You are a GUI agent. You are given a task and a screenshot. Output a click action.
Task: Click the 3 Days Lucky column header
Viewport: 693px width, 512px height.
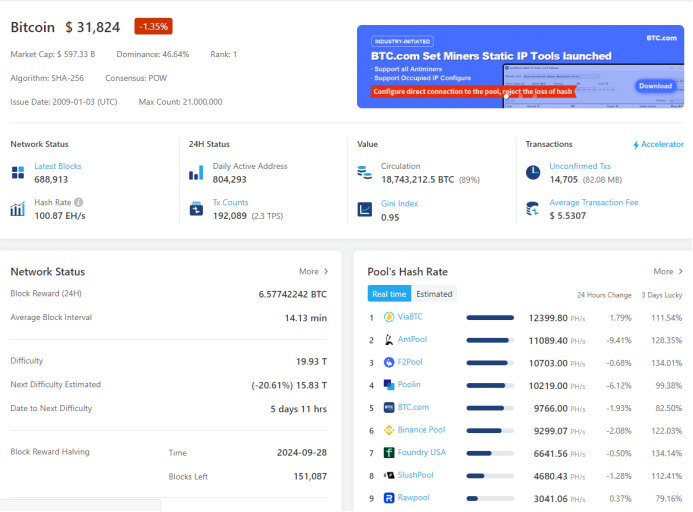[662, 295]
